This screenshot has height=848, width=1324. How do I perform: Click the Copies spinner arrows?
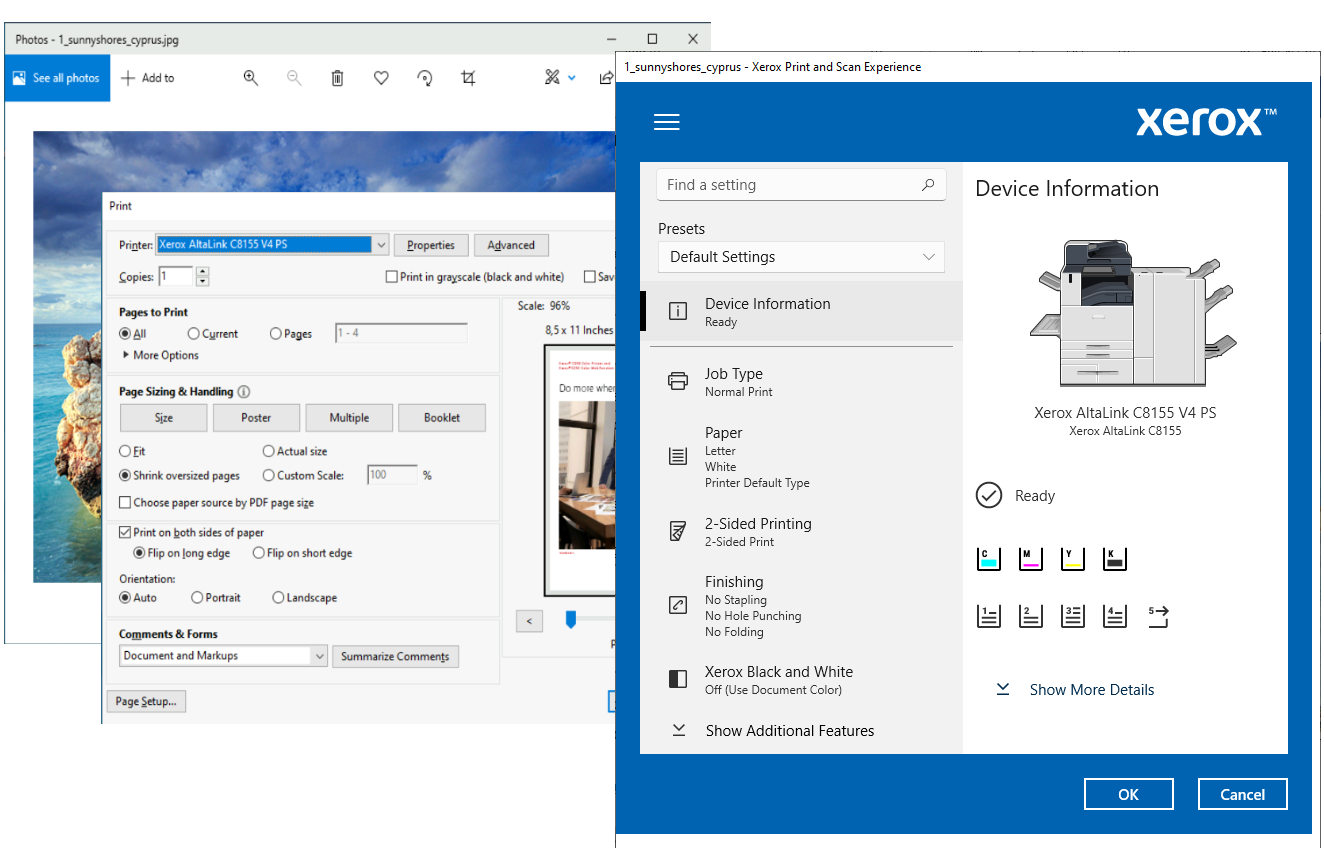click(x=202, y=277)
